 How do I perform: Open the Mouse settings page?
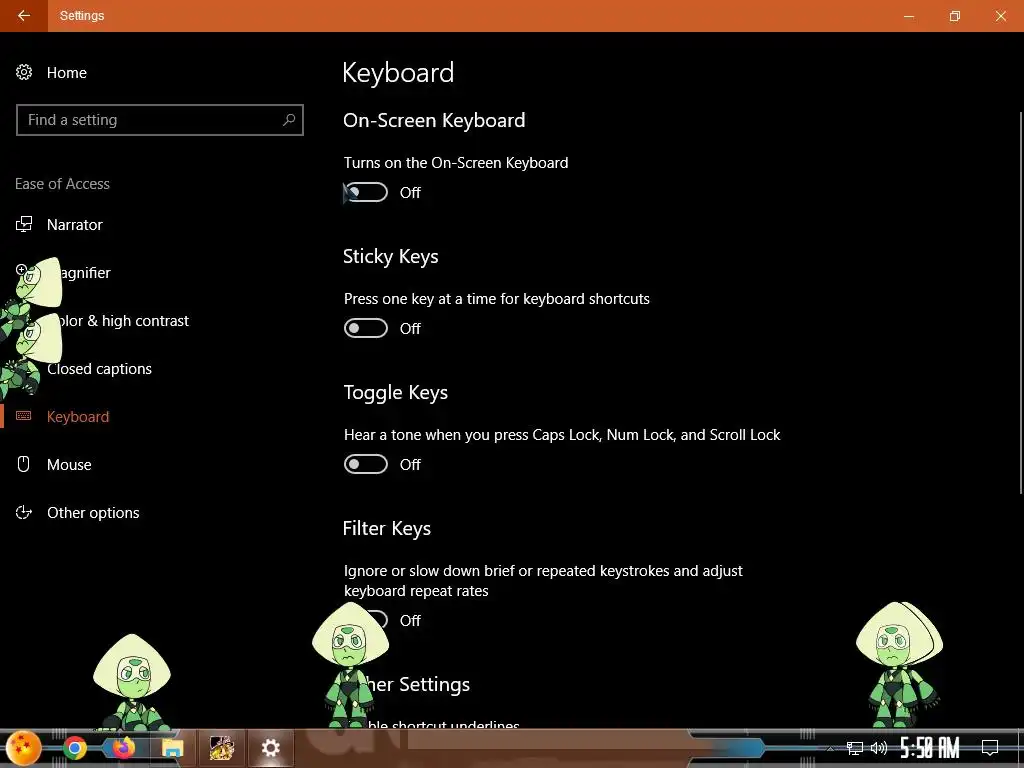click(x=69, y=464)
